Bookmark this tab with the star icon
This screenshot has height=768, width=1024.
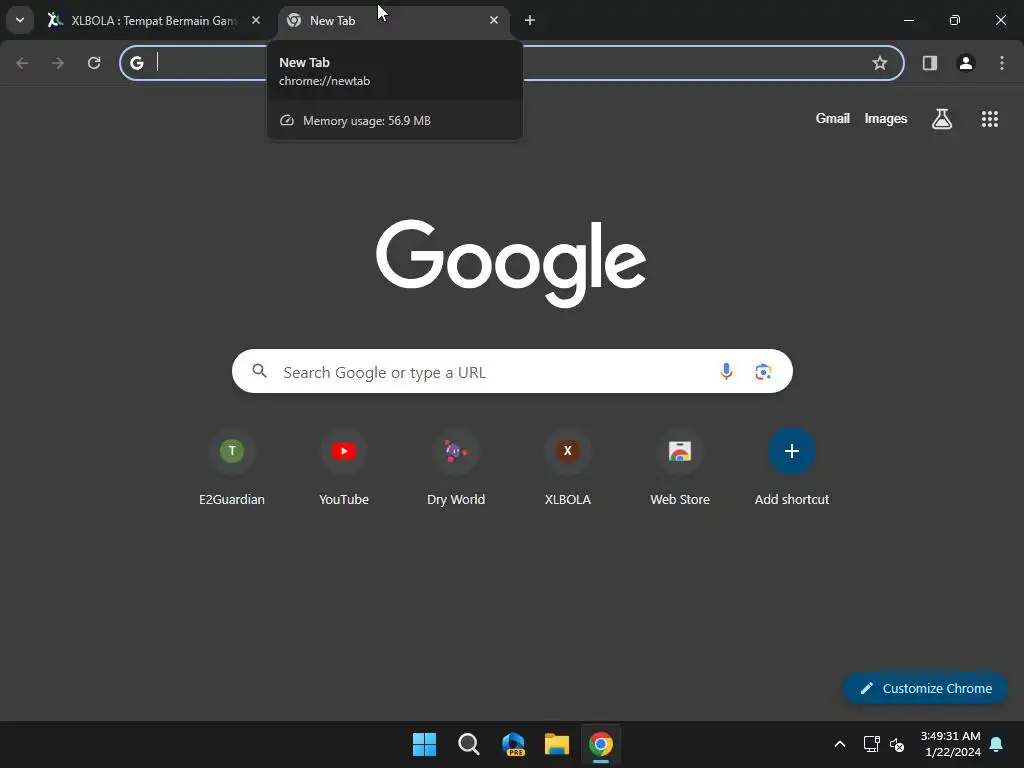[880, 63]
